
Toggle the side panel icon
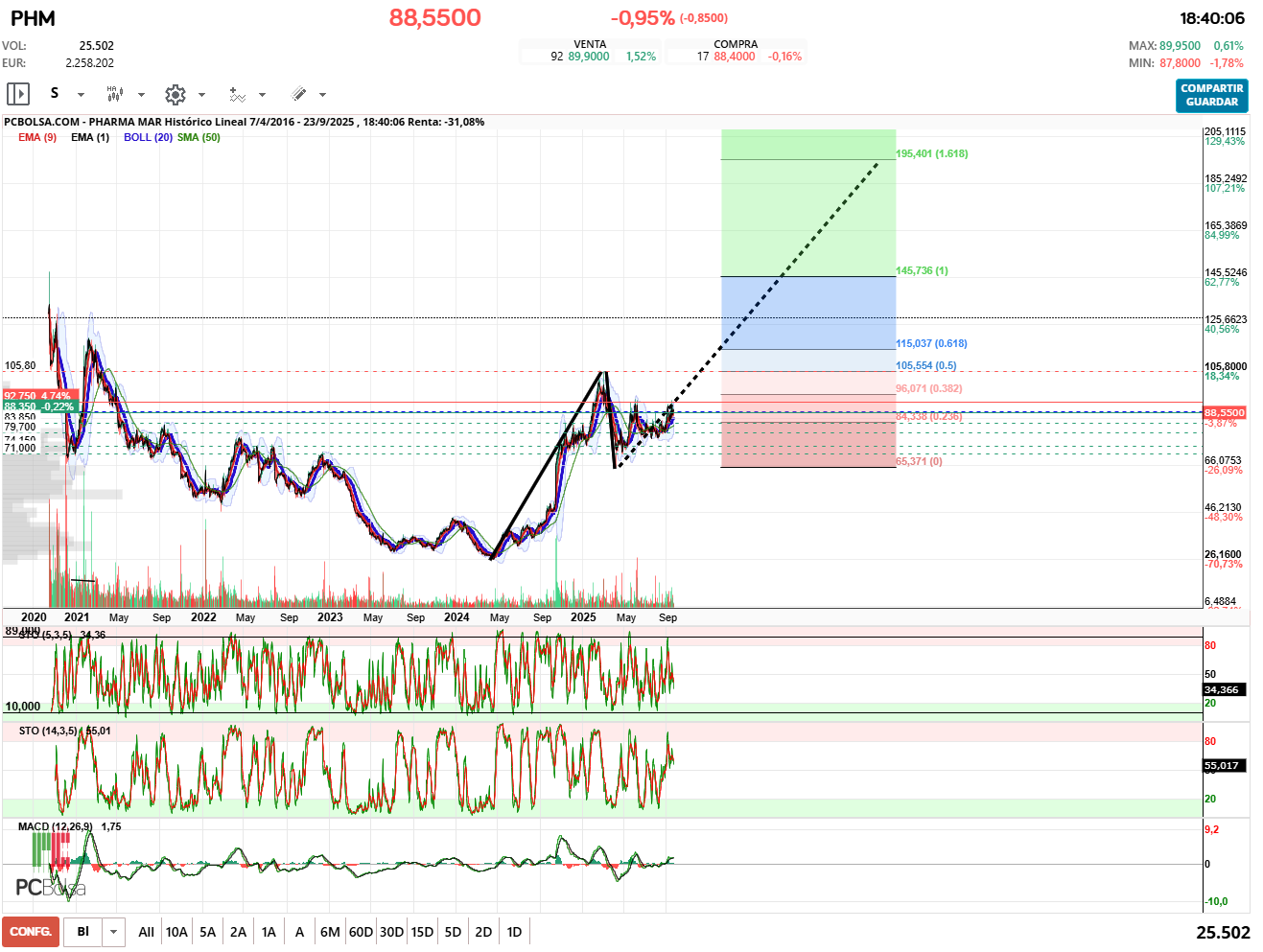point(18,94)
